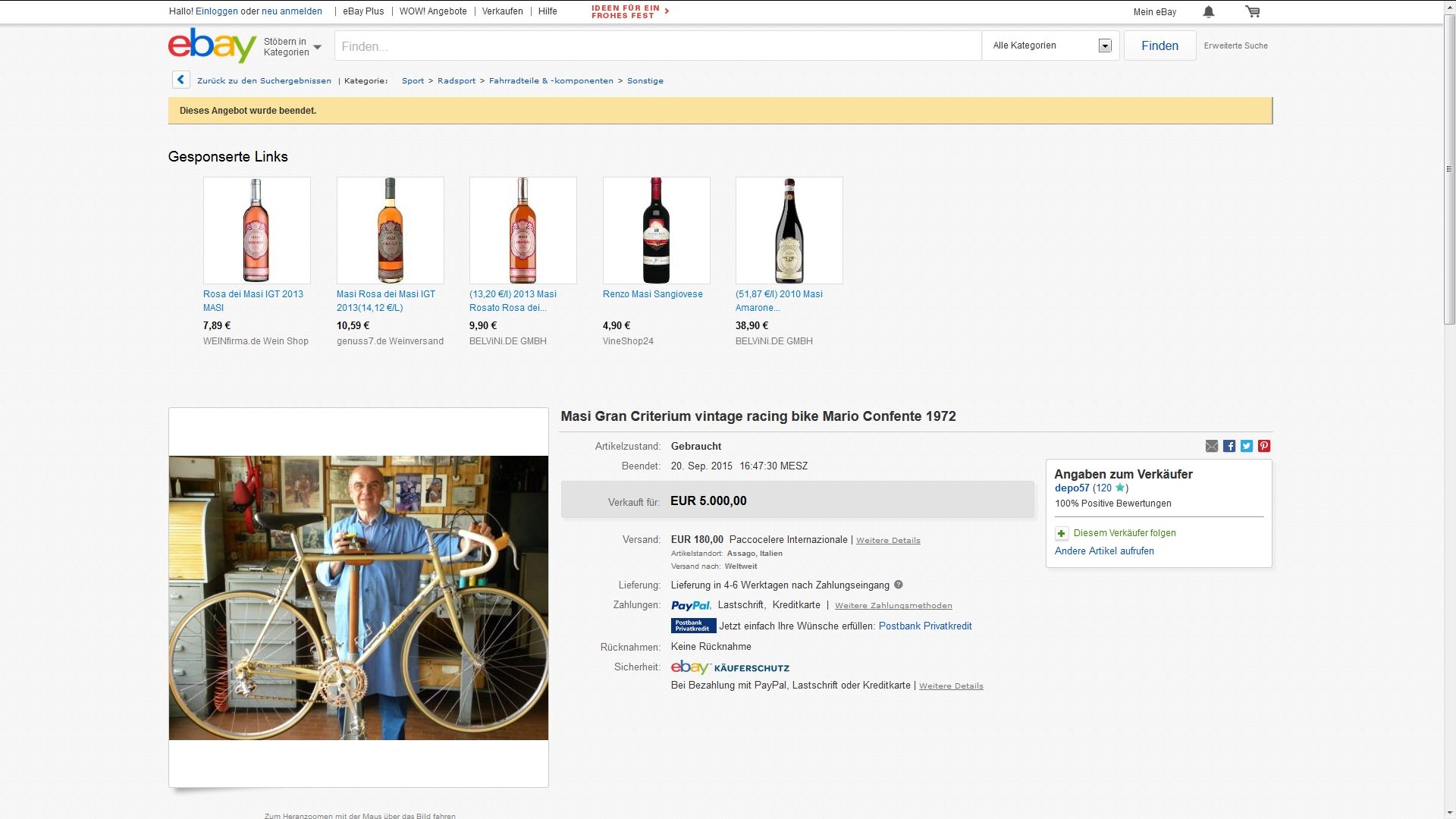Open the Verkaufen menu item
Image resolution: width=1456 pixels, height=819 pixels.
[x=502, y=11]
